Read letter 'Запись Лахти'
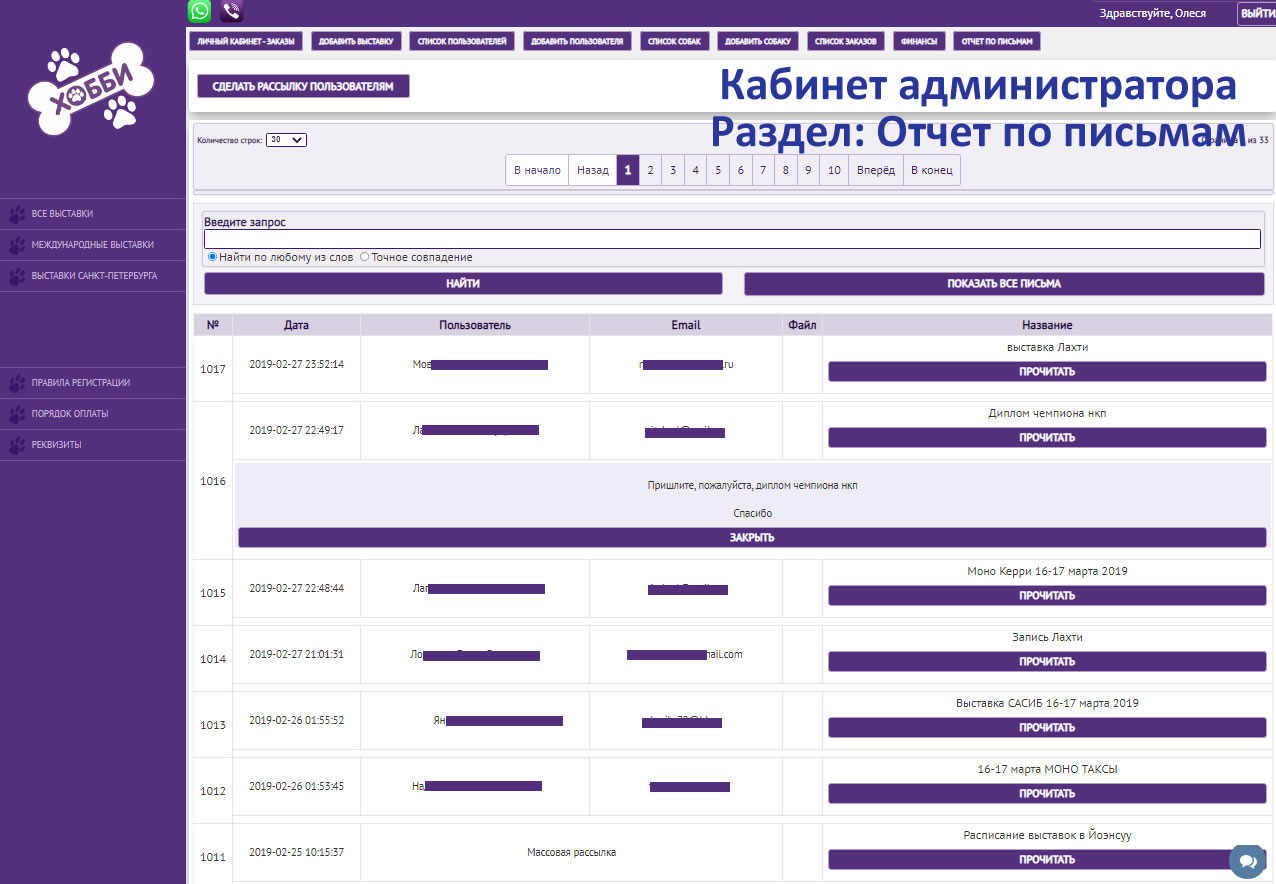1276x884 pixels. click(x=1047, y=662)
